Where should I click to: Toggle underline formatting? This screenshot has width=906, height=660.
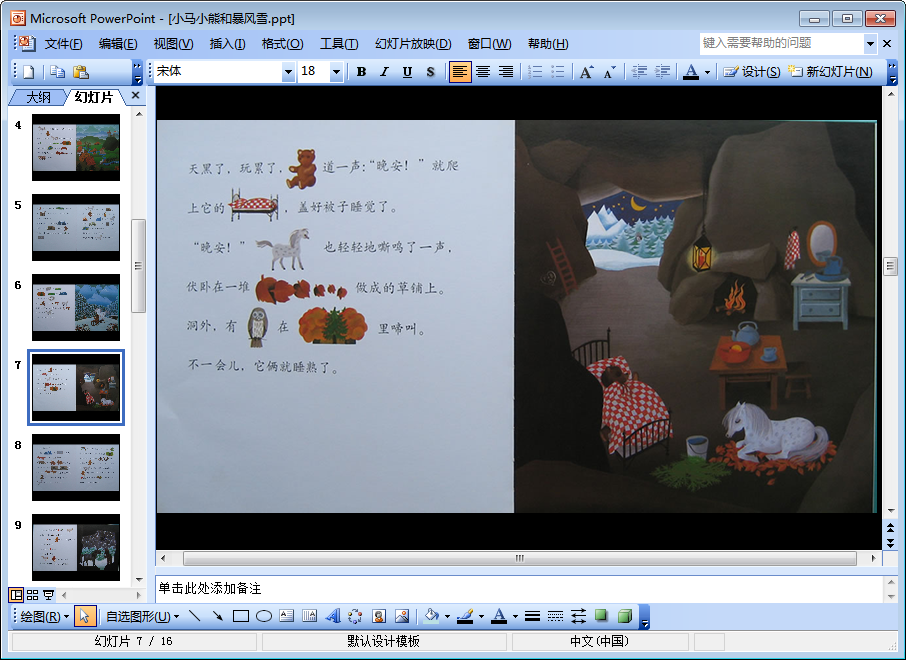[407, 72]
